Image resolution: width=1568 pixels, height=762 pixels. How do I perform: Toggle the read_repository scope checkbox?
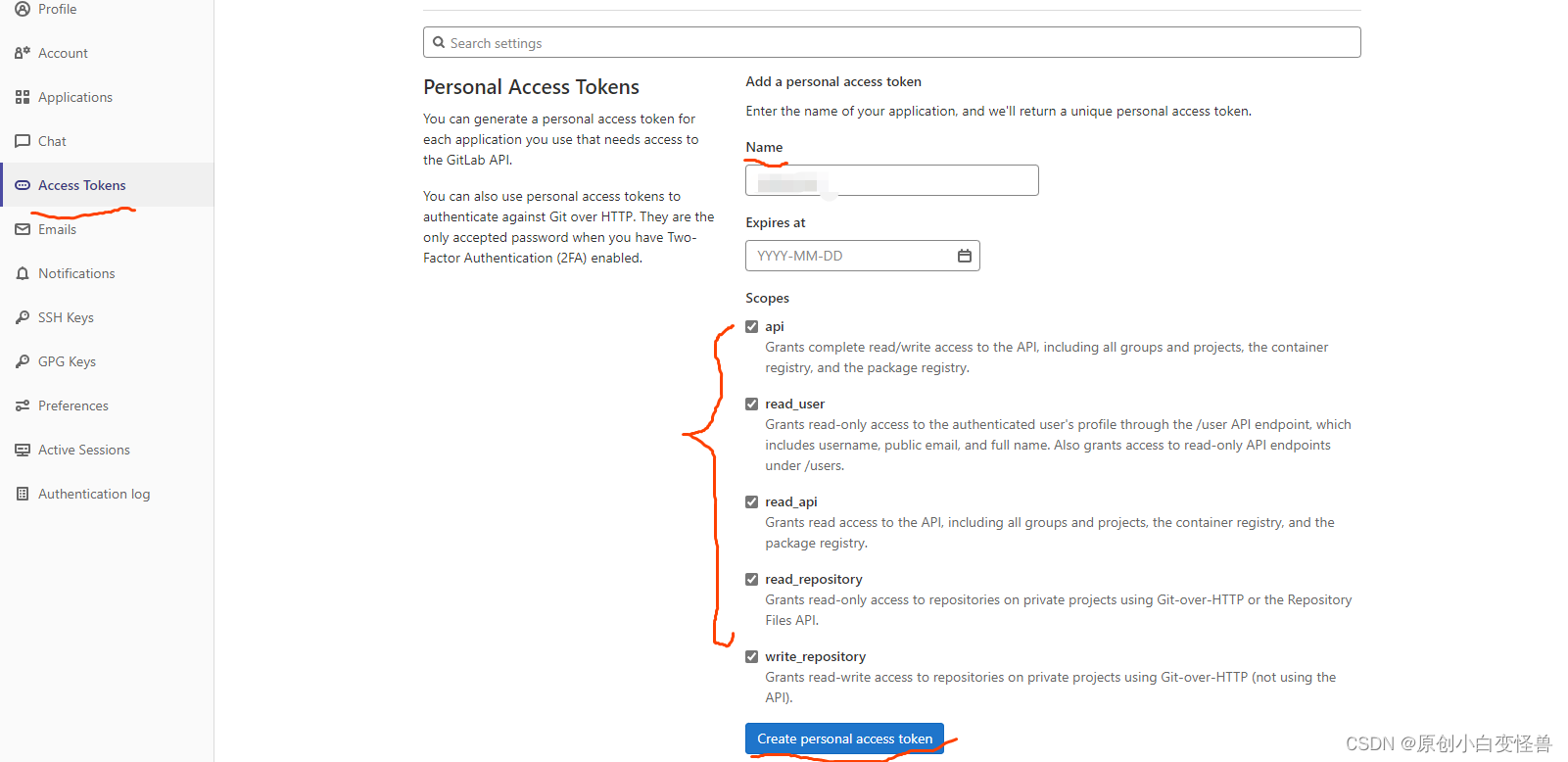click(x=752, y=579)
